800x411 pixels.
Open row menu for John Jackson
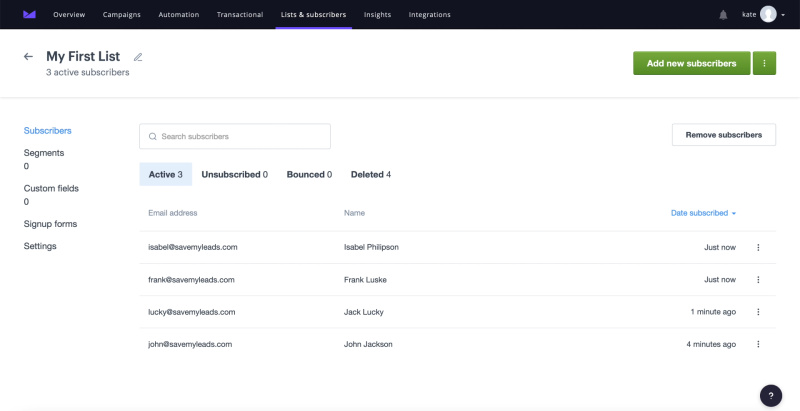point(758,344)
